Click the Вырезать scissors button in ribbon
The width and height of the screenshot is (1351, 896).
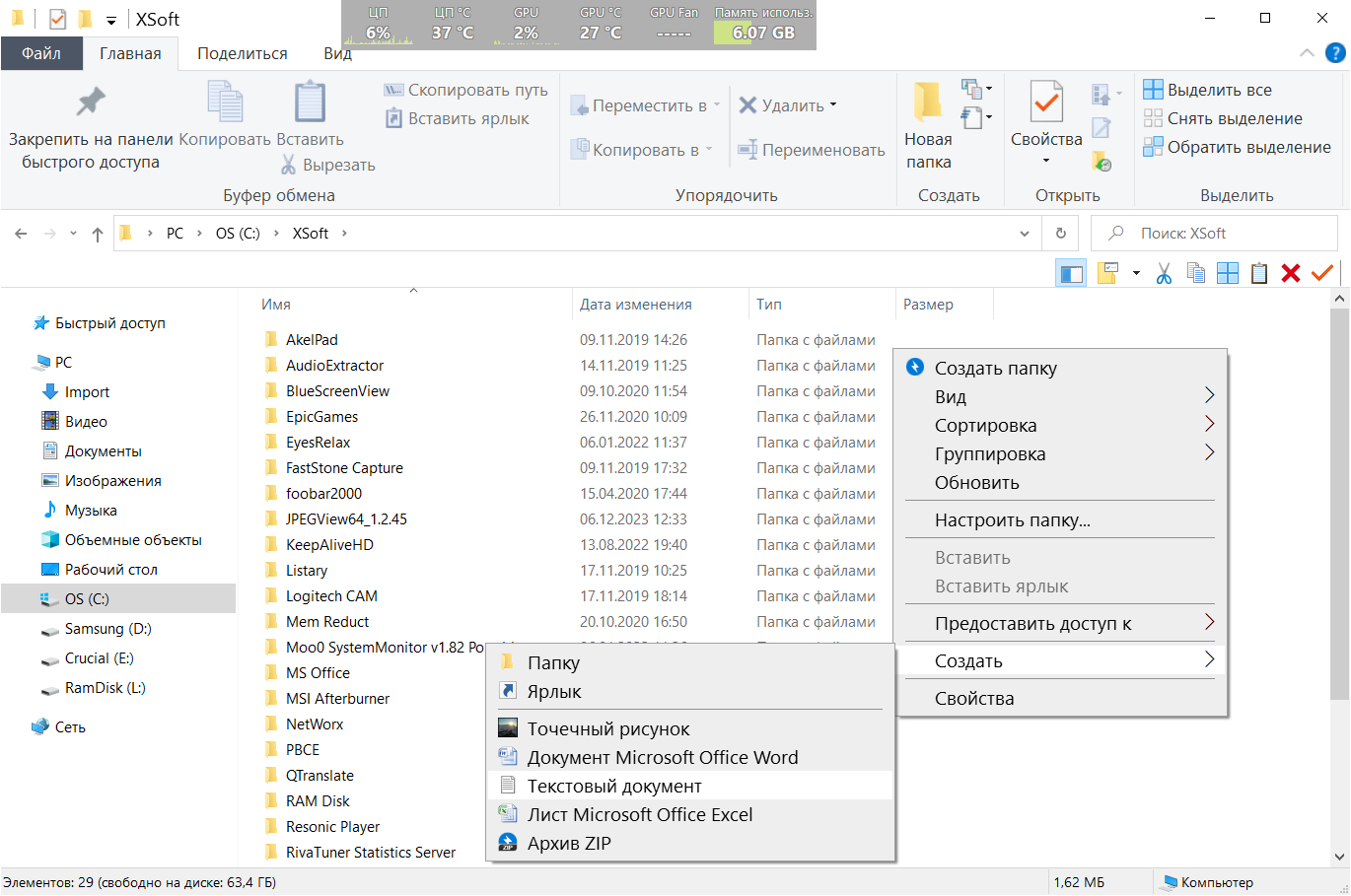pos(327,165)
